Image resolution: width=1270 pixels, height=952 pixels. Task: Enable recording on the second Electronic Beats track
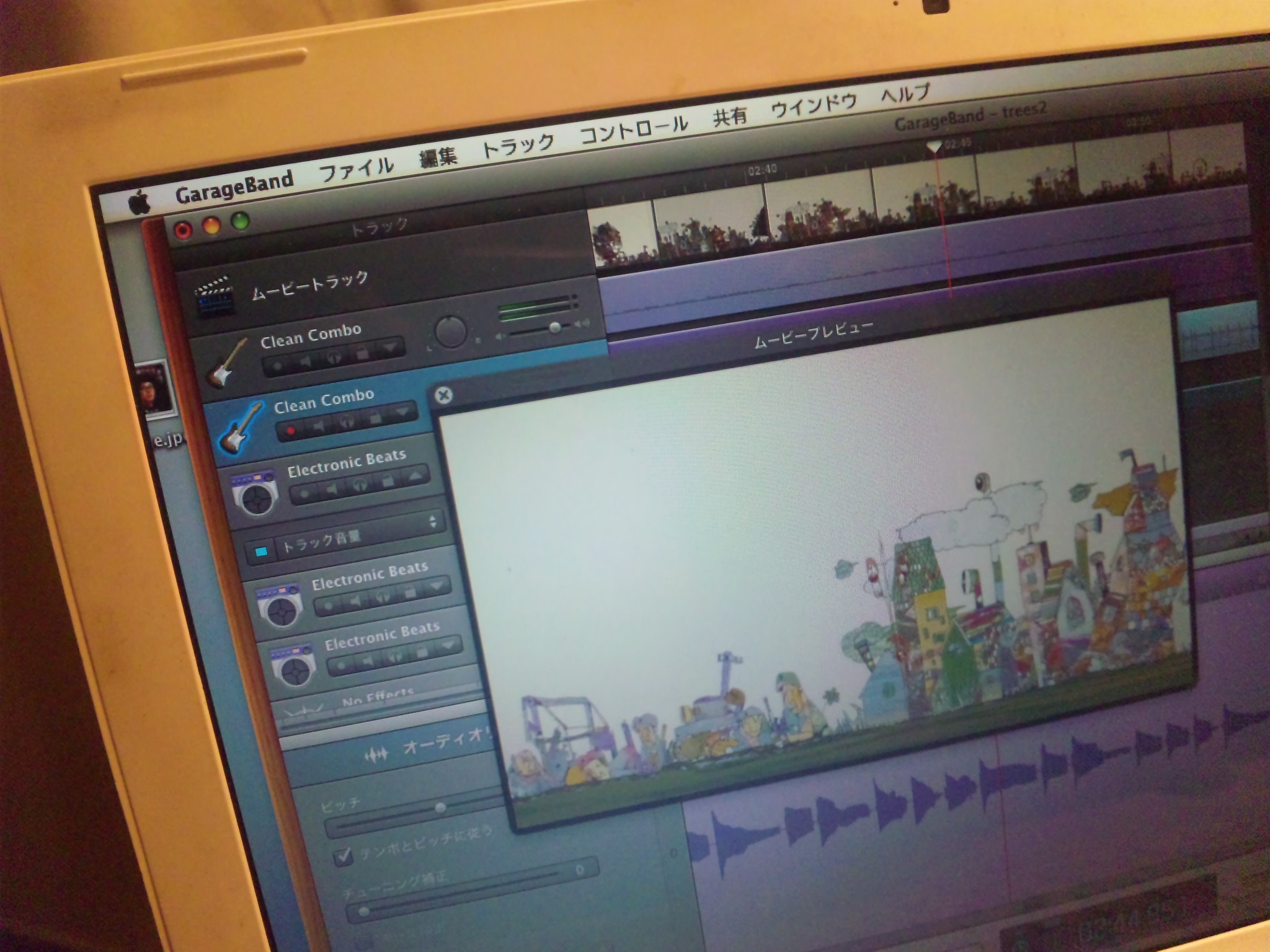click(x=328, y=604)
